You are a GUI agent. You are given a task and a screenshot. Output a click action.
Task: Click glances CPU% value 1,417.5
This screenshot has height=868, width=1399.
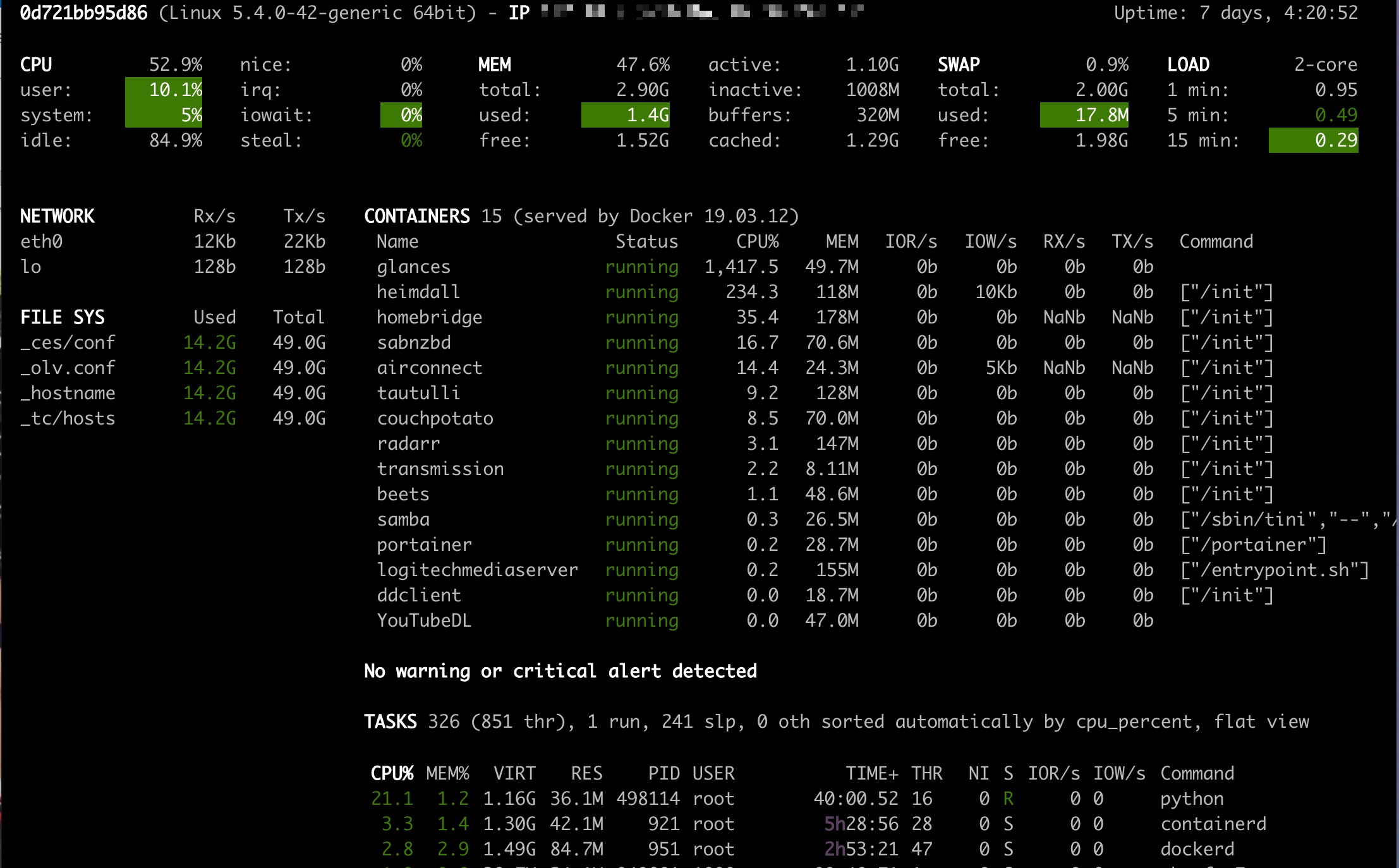pyautogui.click(x=742, y=267)
